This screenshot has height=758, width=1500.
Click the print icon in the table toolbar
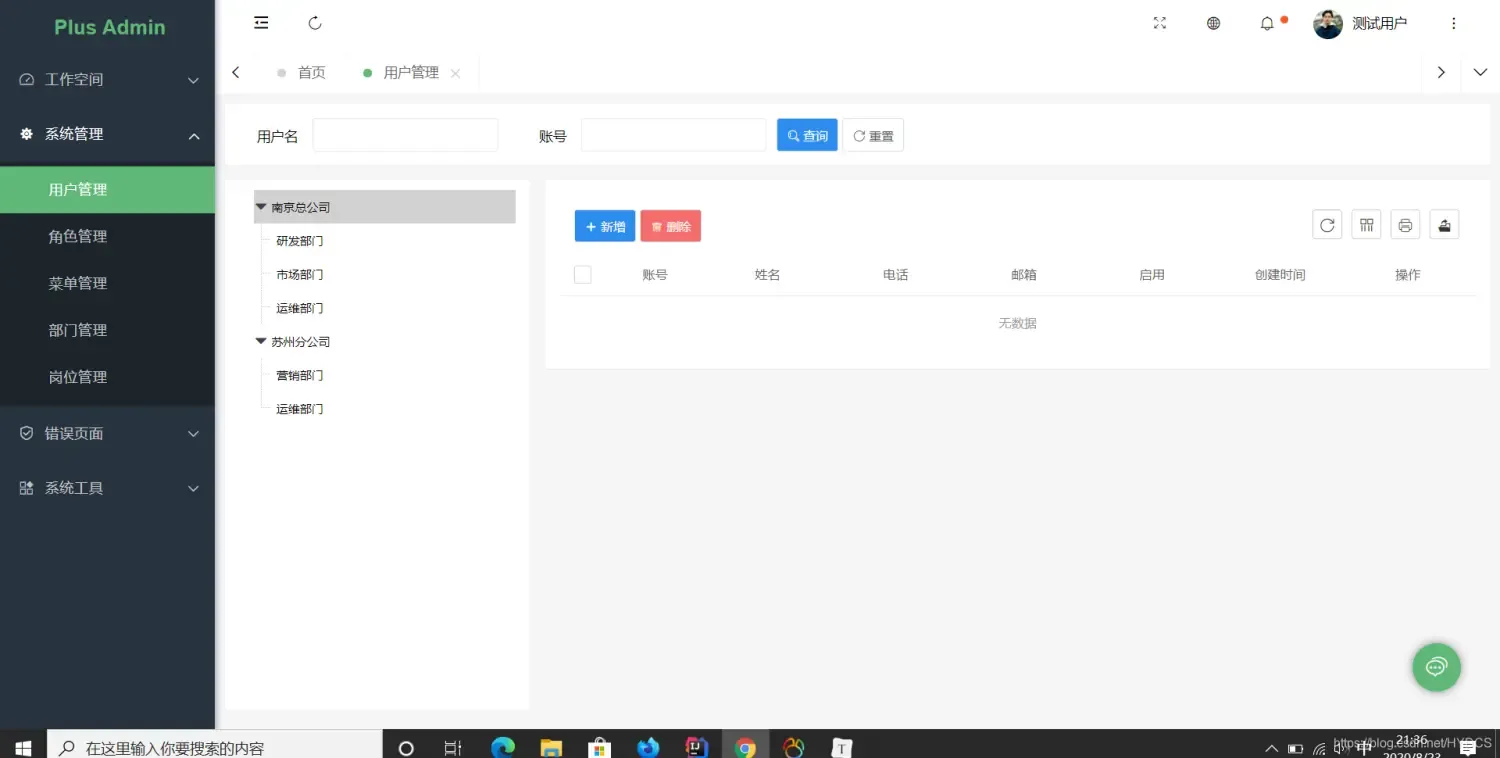click(x=1405, y=224)
